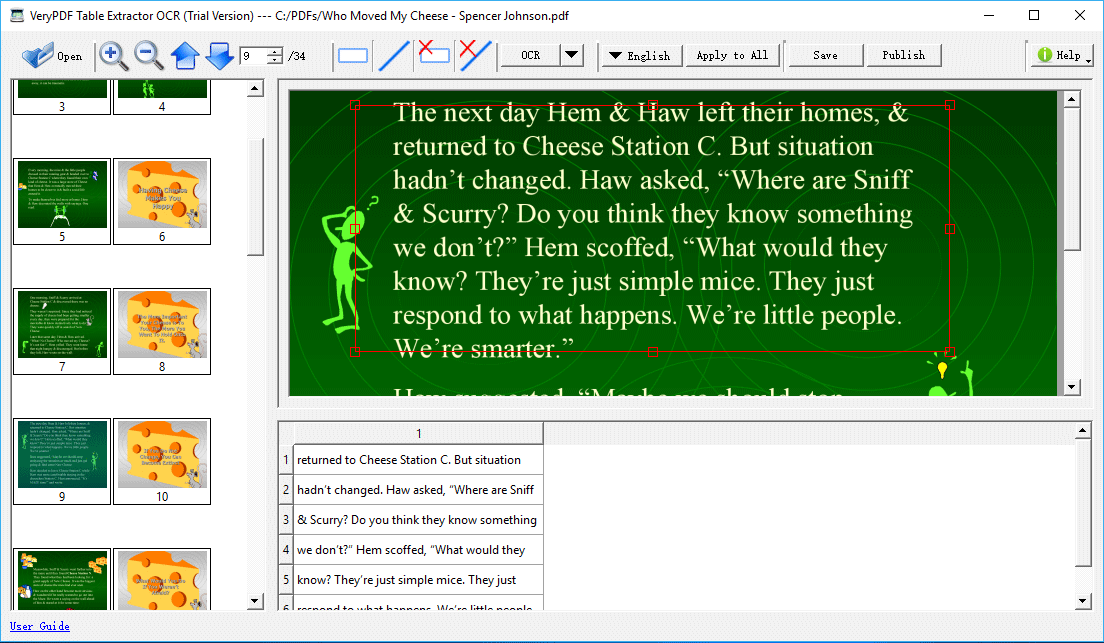Click Apply to All button

732,55
